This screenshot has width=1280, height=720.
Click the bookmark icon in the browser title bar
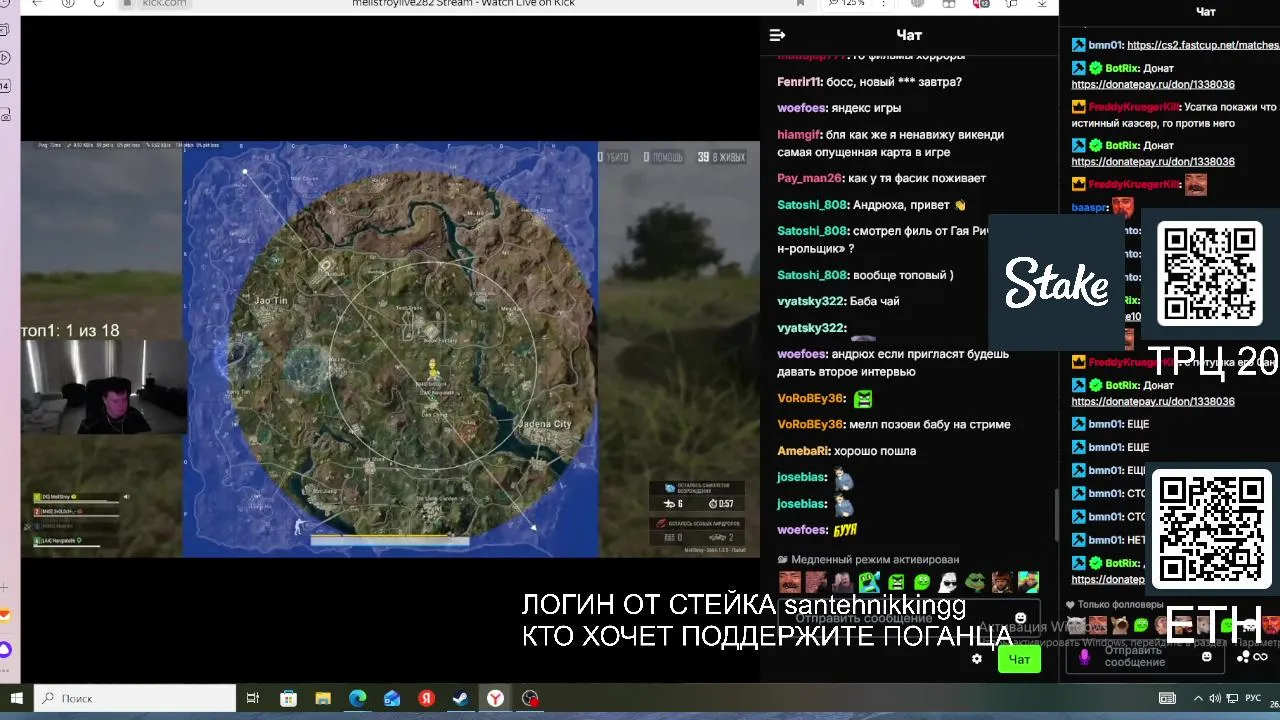800,3
